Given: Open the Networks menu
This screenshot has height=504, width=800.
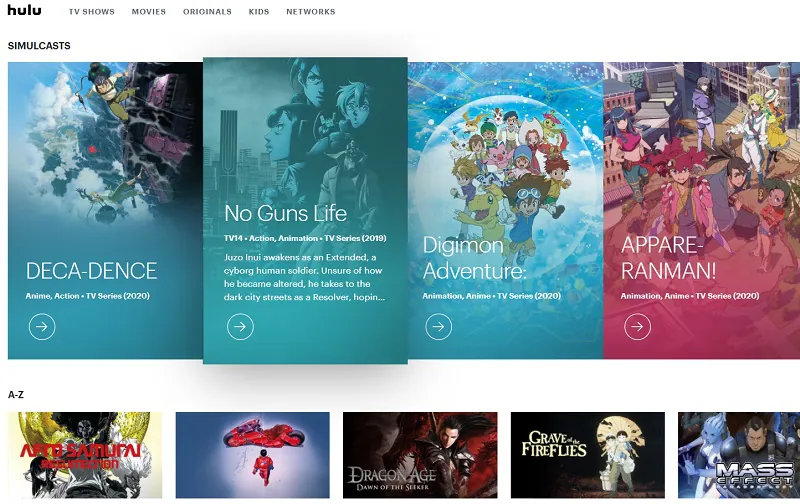Looking at the screenshot, I should (311, 12).
